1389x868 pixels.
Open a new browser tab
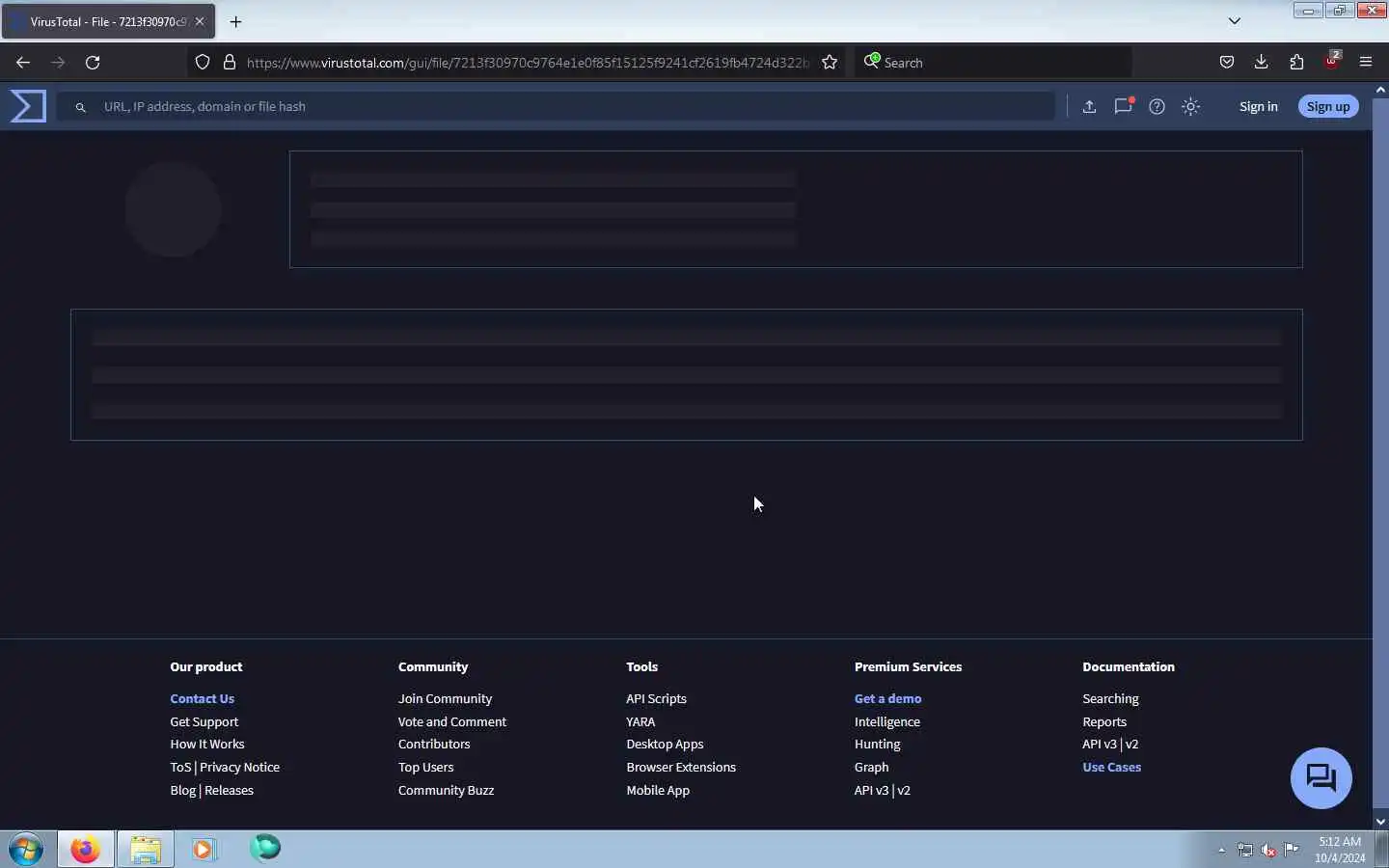coord(235,21)
